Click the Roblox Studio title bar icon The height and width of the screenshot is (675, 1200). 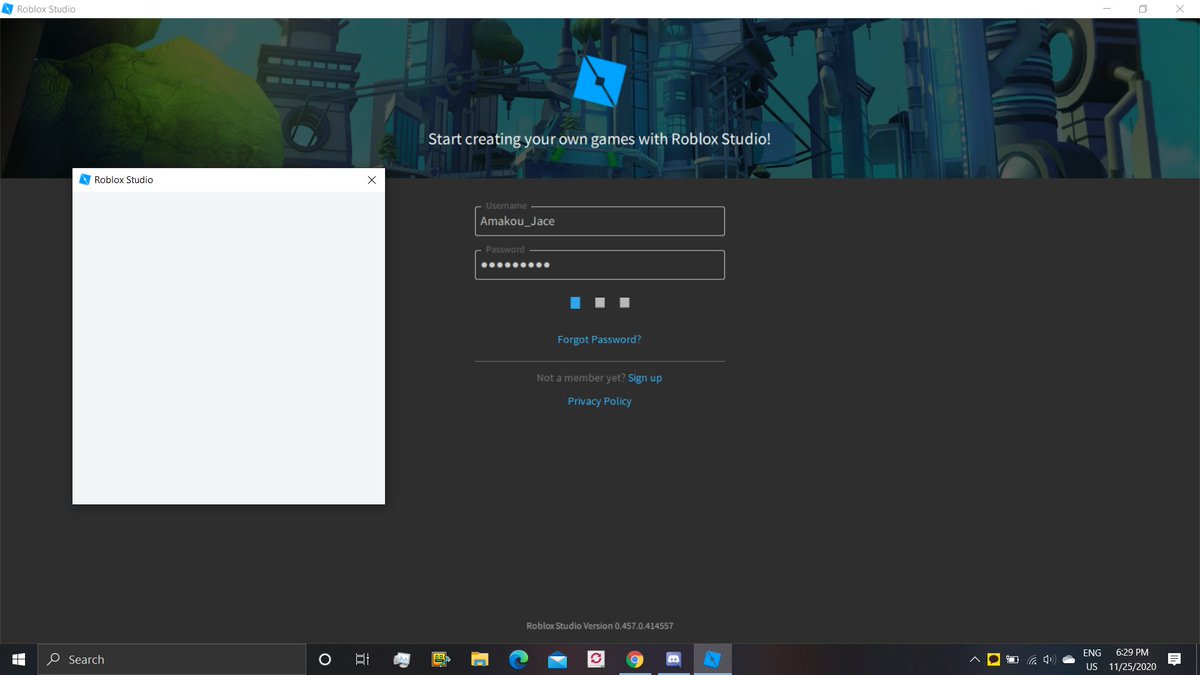[x=8, y=9]
